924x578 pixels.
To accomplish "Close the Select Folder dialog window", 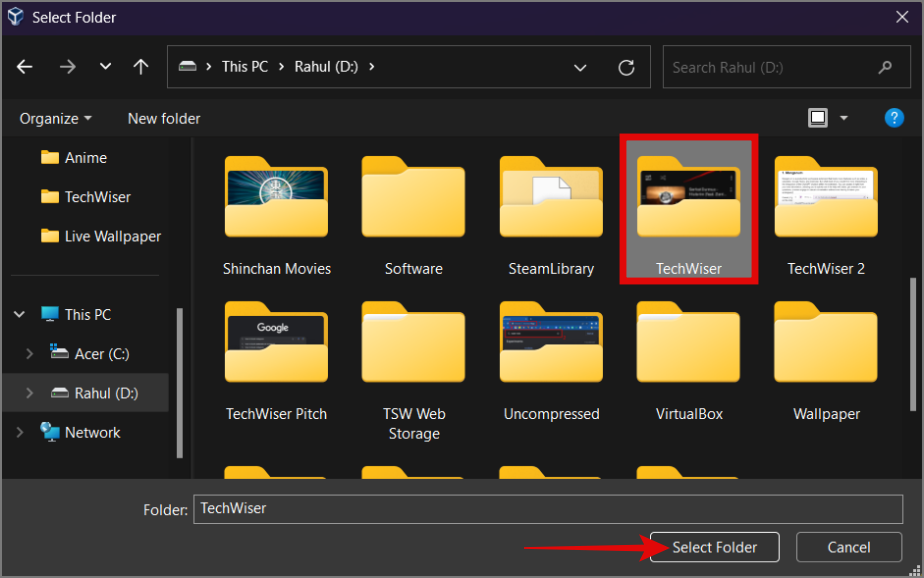I will [902, 17].
